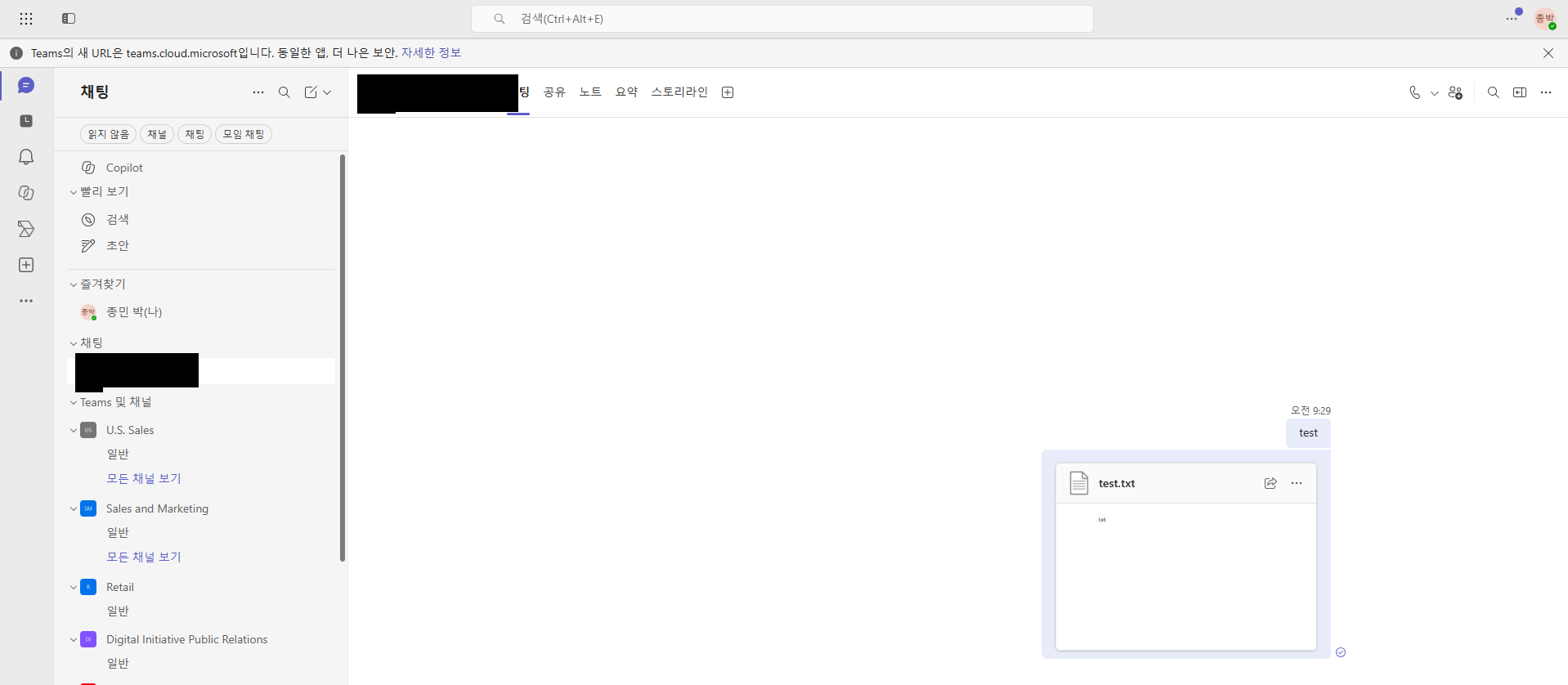The width and height of the screenshot is (1568, 685).
Task: Add a tab with the plus icon
Action: [x=728, y=92]
